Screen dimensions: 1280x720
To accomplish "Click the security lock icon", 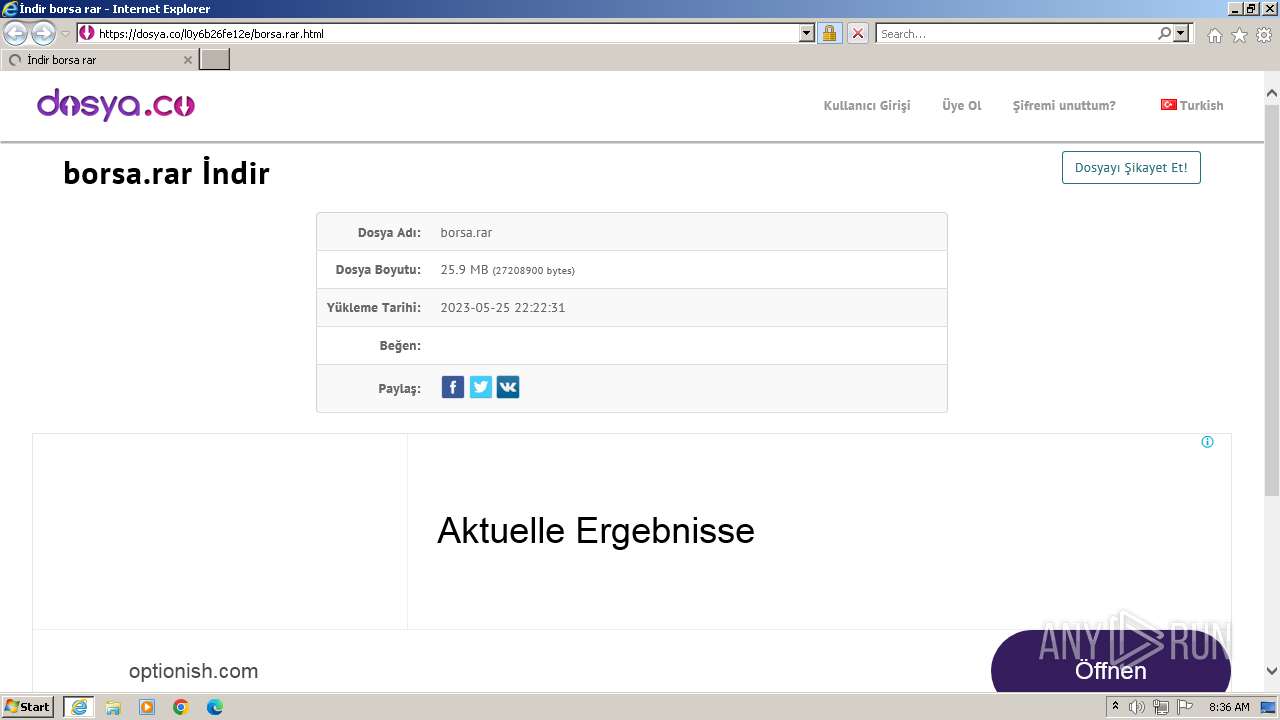I will tap(829, 33).
